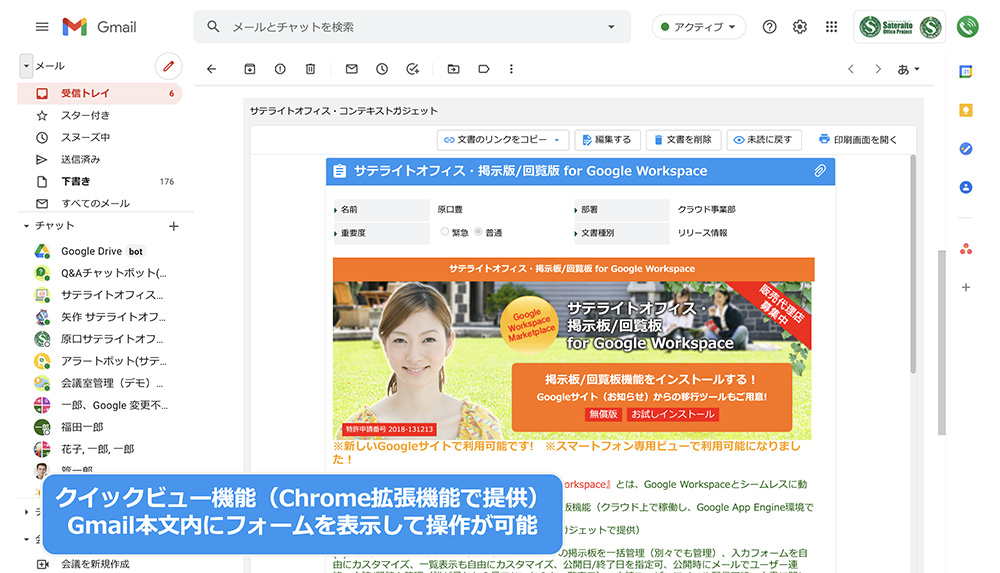Open the main menu hamburger icon
The width and height of the screenshot is (1000, 573).
42,27
